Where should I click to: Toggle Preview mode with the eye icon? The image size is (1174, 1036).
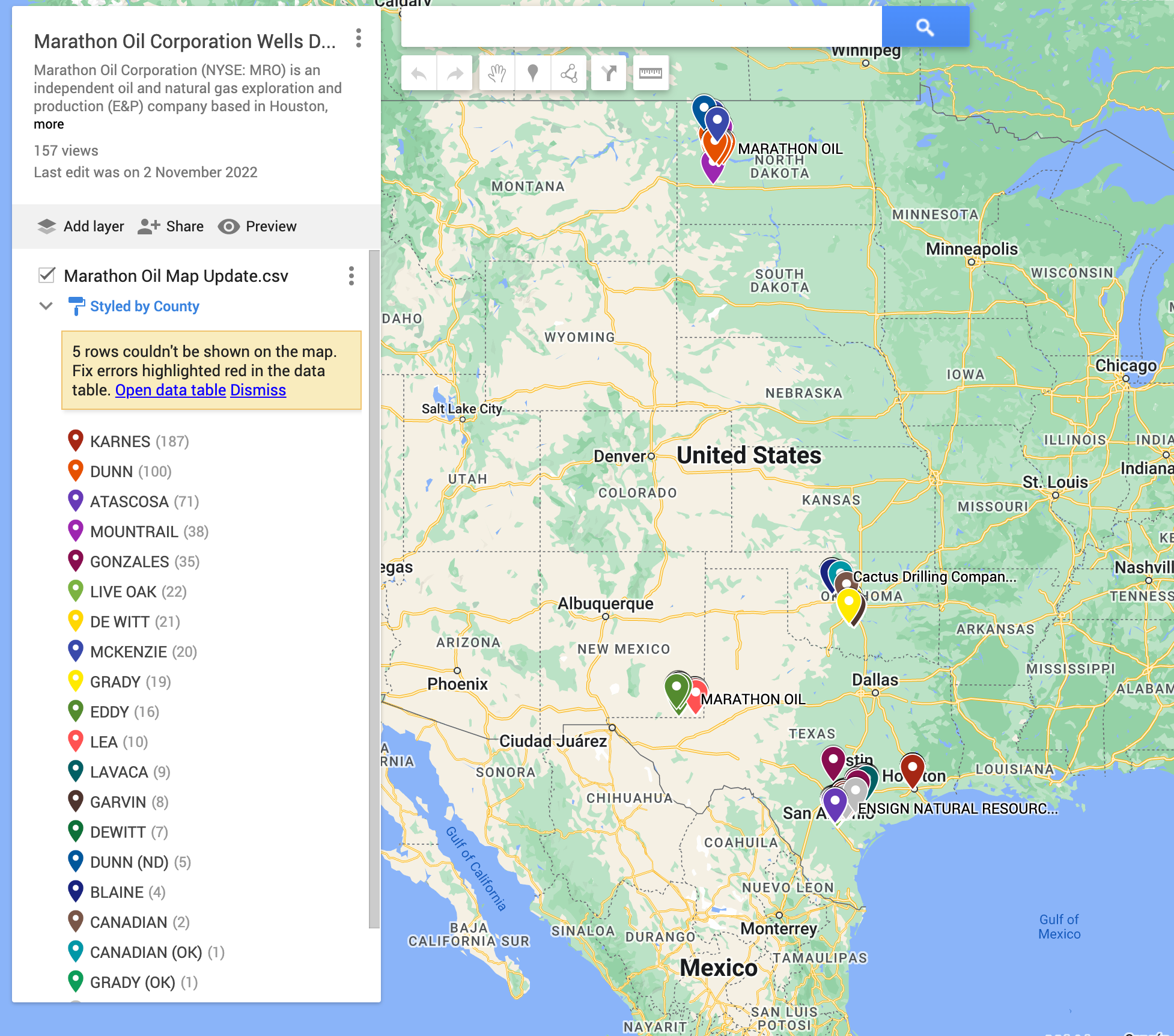229,227
